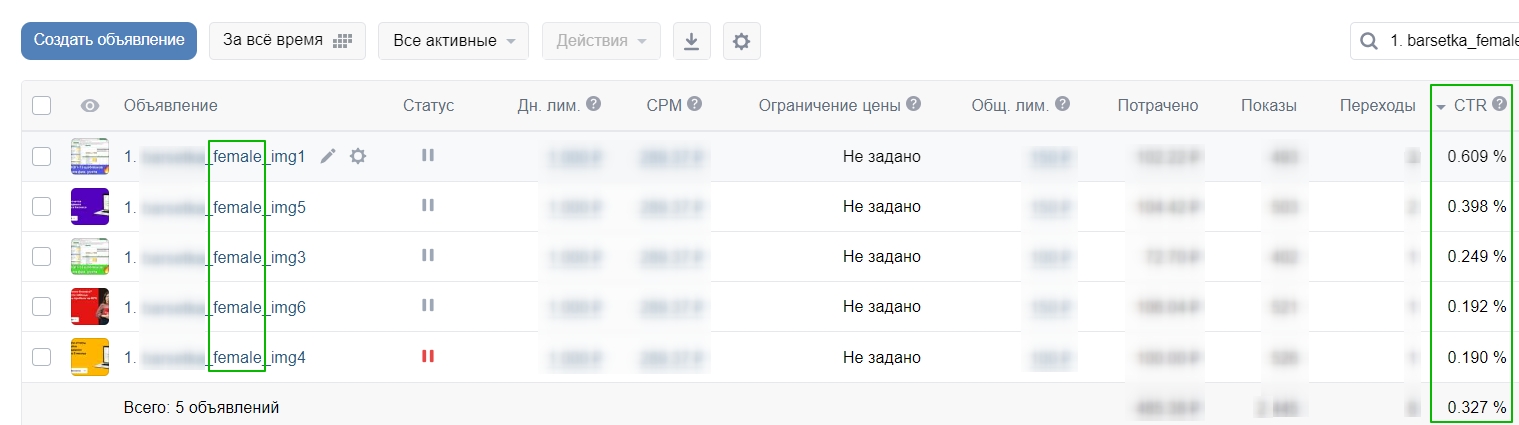
Task: Open settings gear for female_img1 ad
Action: point(358,156)
